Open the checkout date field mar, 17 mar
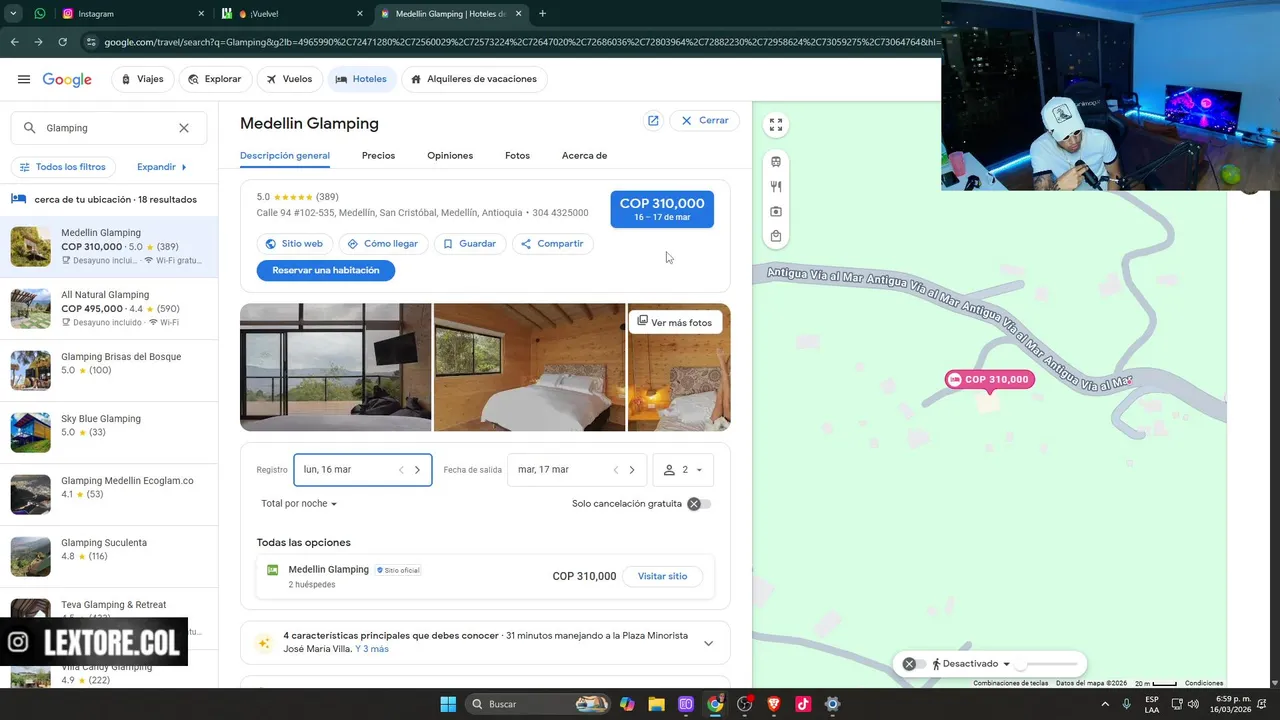1280x720 pixels. click(x=577, y=470)
